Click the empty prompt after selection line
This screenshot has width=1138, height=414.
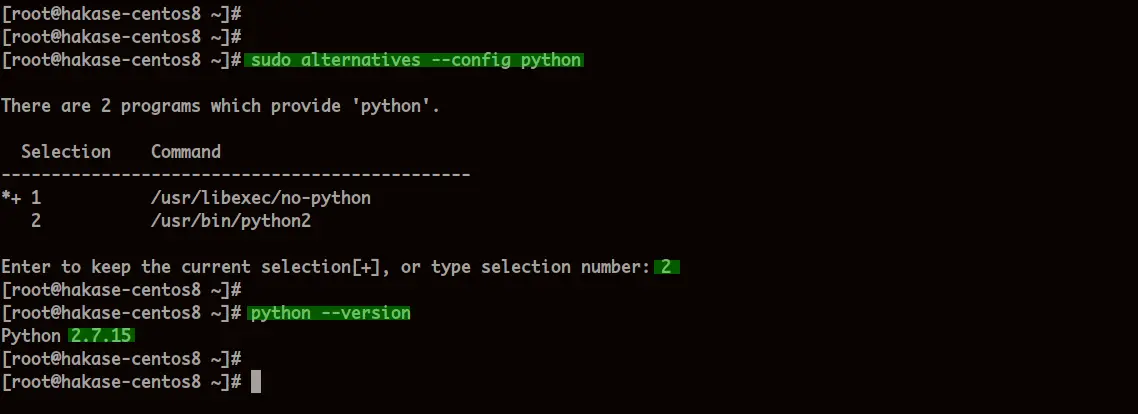click(121, 291)
